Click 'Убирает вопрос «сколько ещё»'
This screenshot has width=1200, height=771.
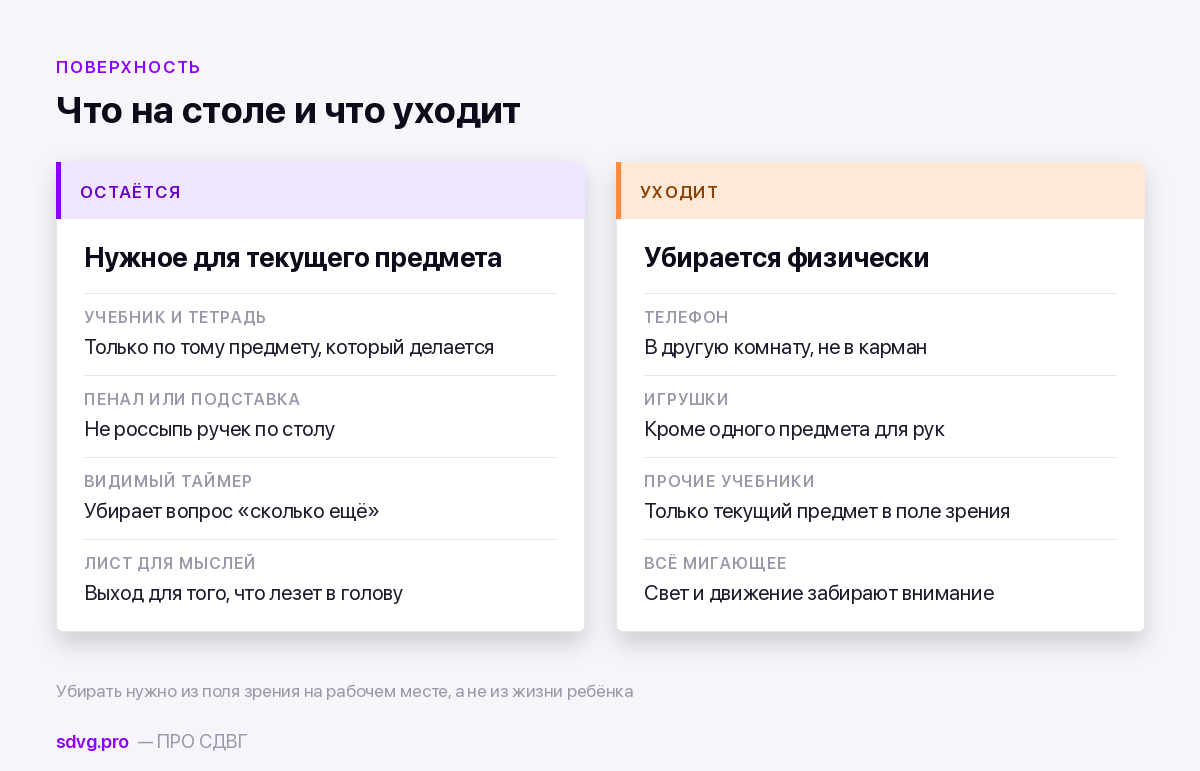click(x=232, y=511)
